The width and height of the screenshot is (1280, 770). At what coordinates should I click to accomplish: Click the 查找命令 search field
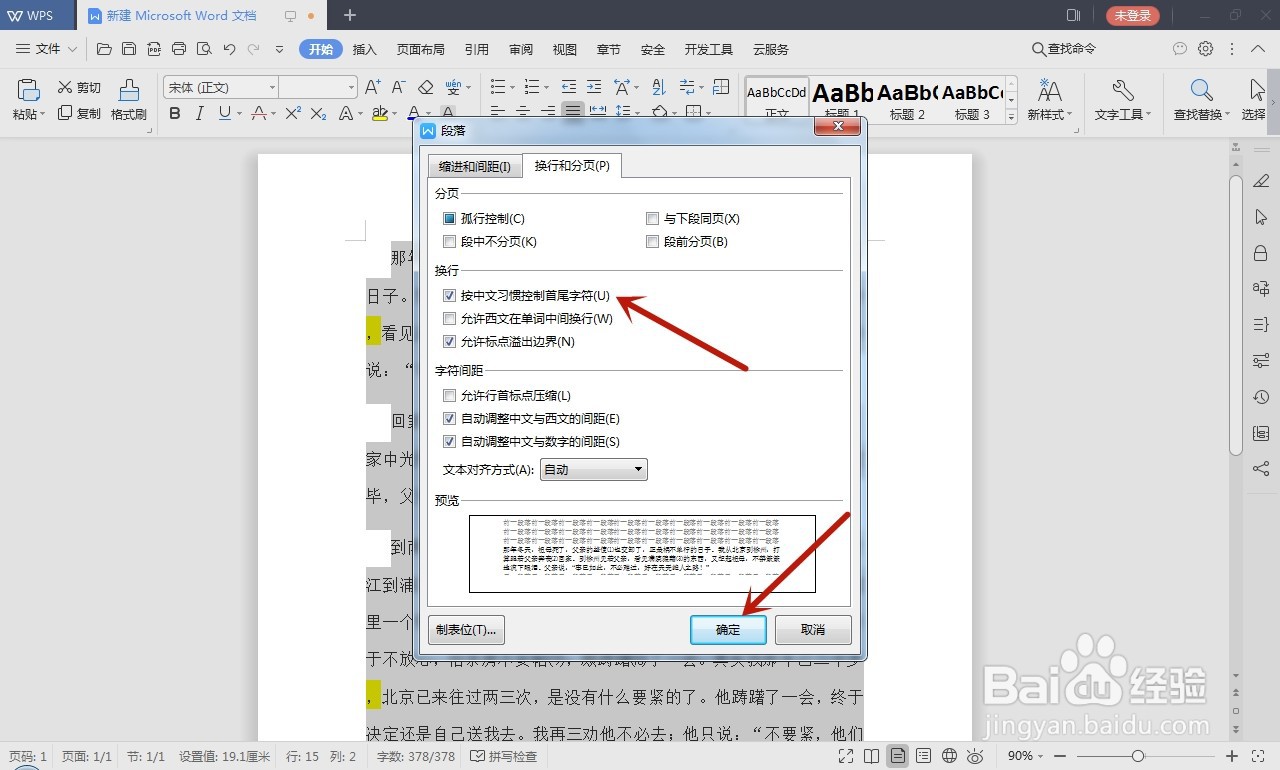1064,48
